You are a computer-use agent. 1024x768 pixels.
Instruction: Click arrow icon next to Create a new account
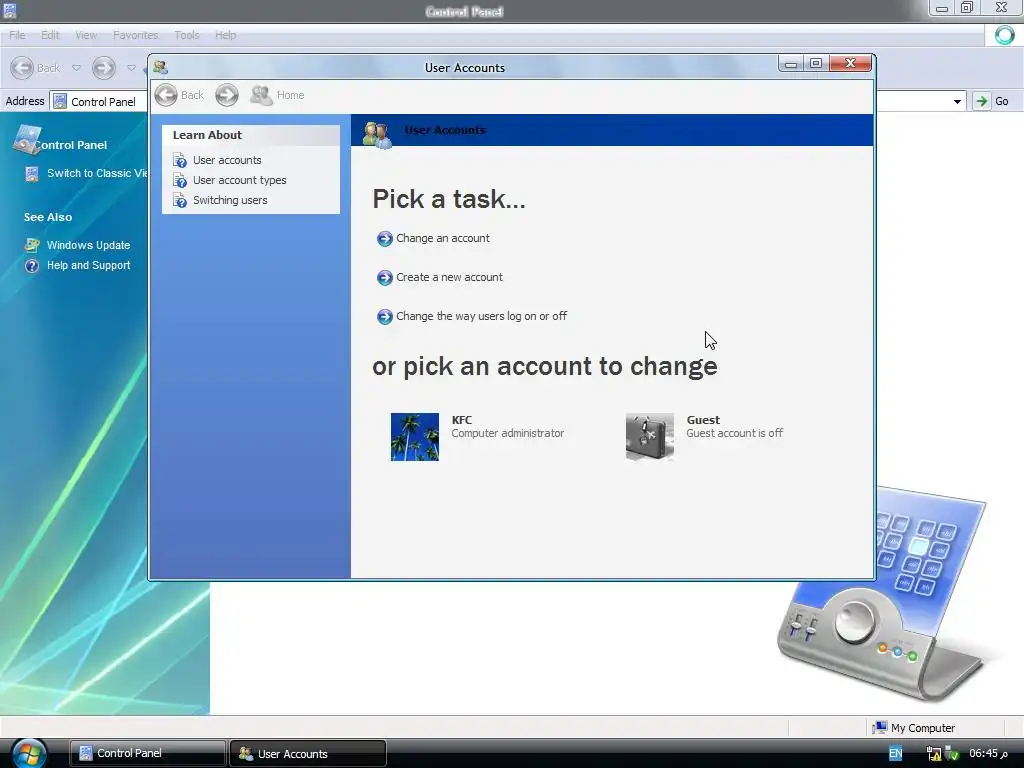[x=385, y=278]
